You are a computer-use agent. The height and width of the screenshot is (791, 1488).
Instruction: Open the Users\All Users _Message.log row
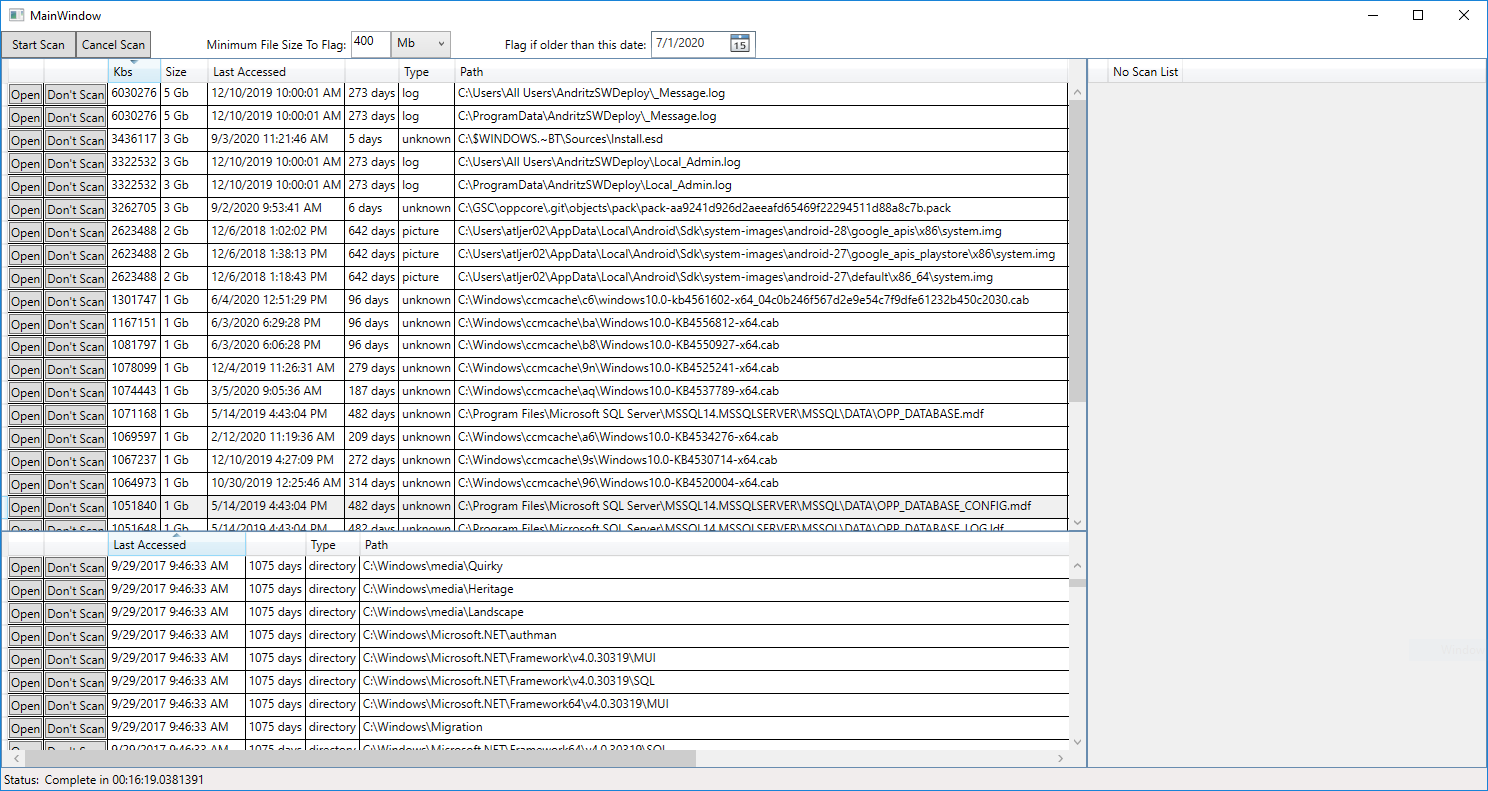(x=26, y=94)
